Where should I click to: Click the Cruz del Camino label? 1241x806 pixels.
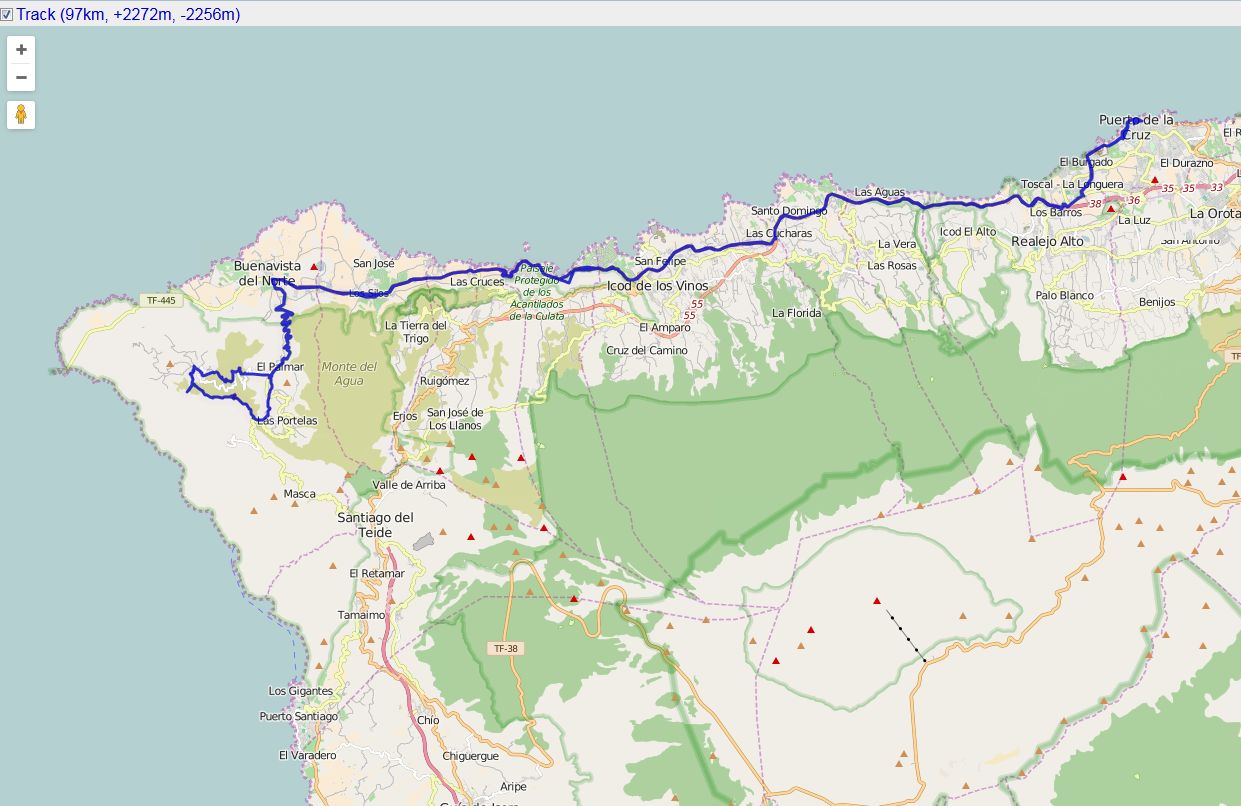(647, 350)
